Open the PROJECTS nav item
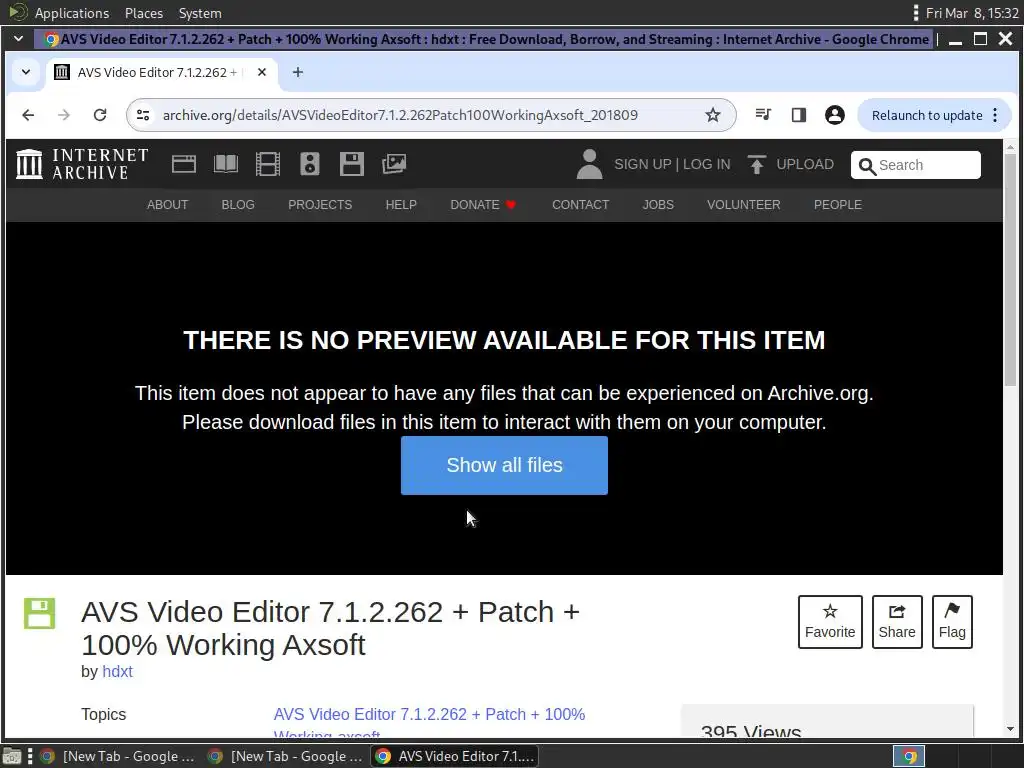 click(320, 205)
